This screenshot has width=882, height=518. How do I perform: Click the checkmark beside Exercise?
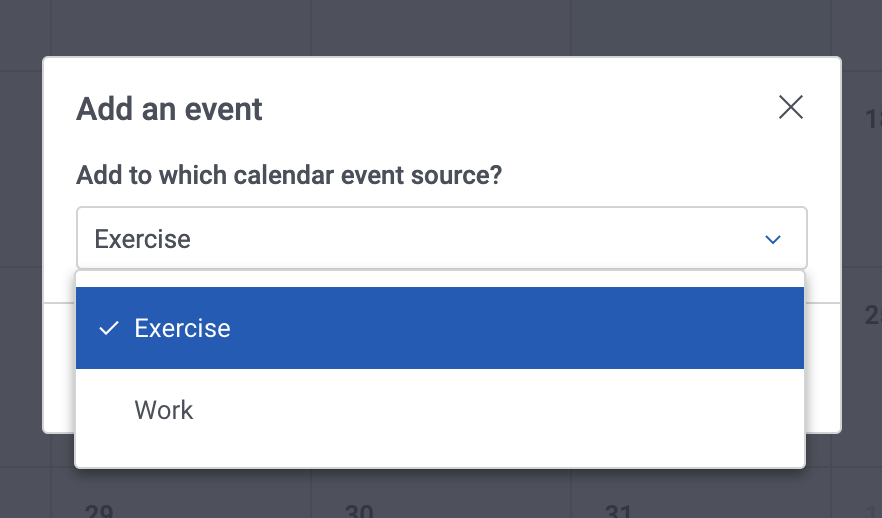point(109,329)
